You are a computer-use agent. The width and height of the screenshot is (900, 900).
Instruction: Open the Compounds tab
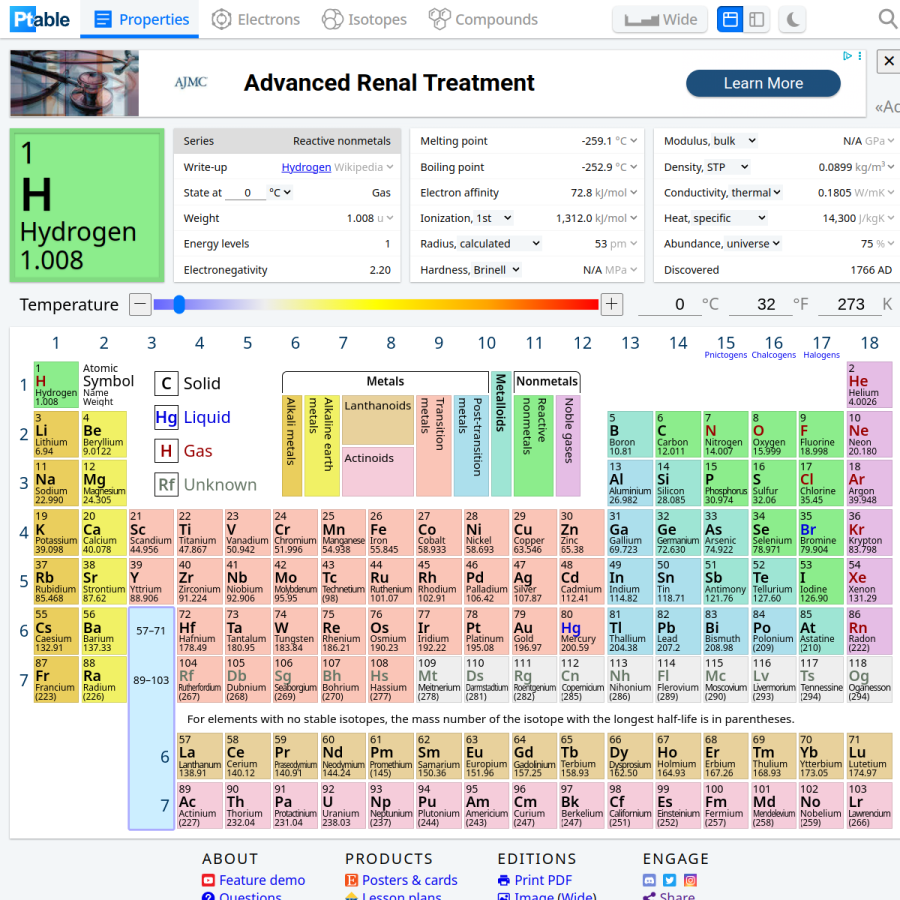tap(483, 20)
